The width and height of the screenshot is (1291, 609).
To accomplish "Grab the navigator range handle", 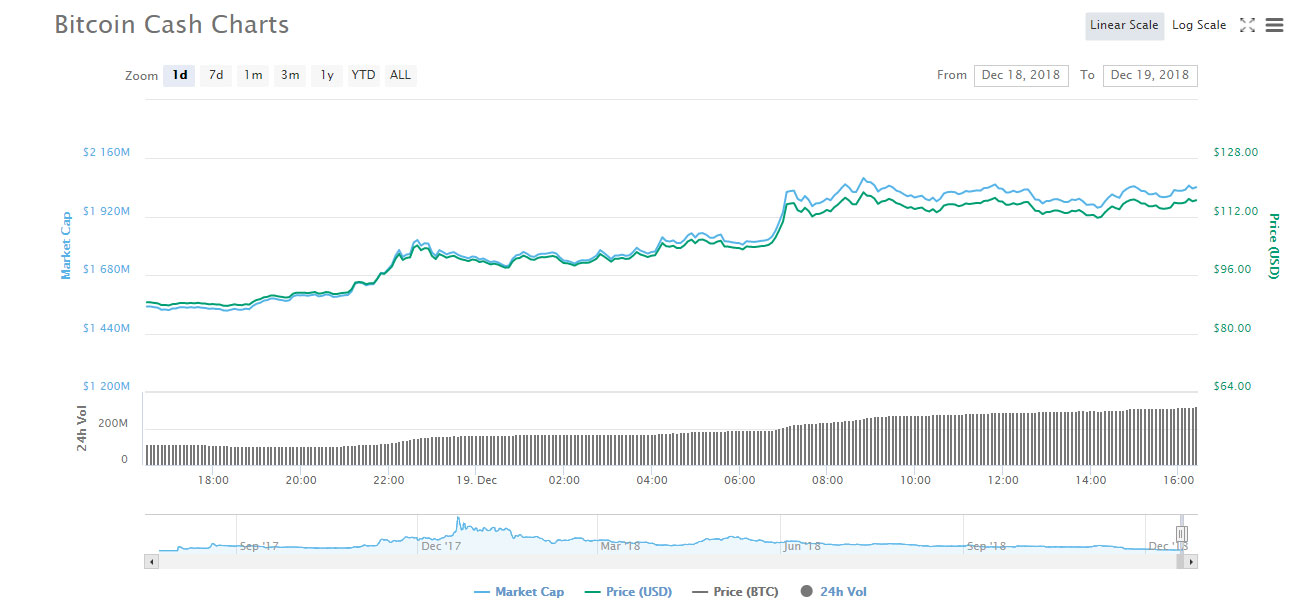I will 1181,534.
